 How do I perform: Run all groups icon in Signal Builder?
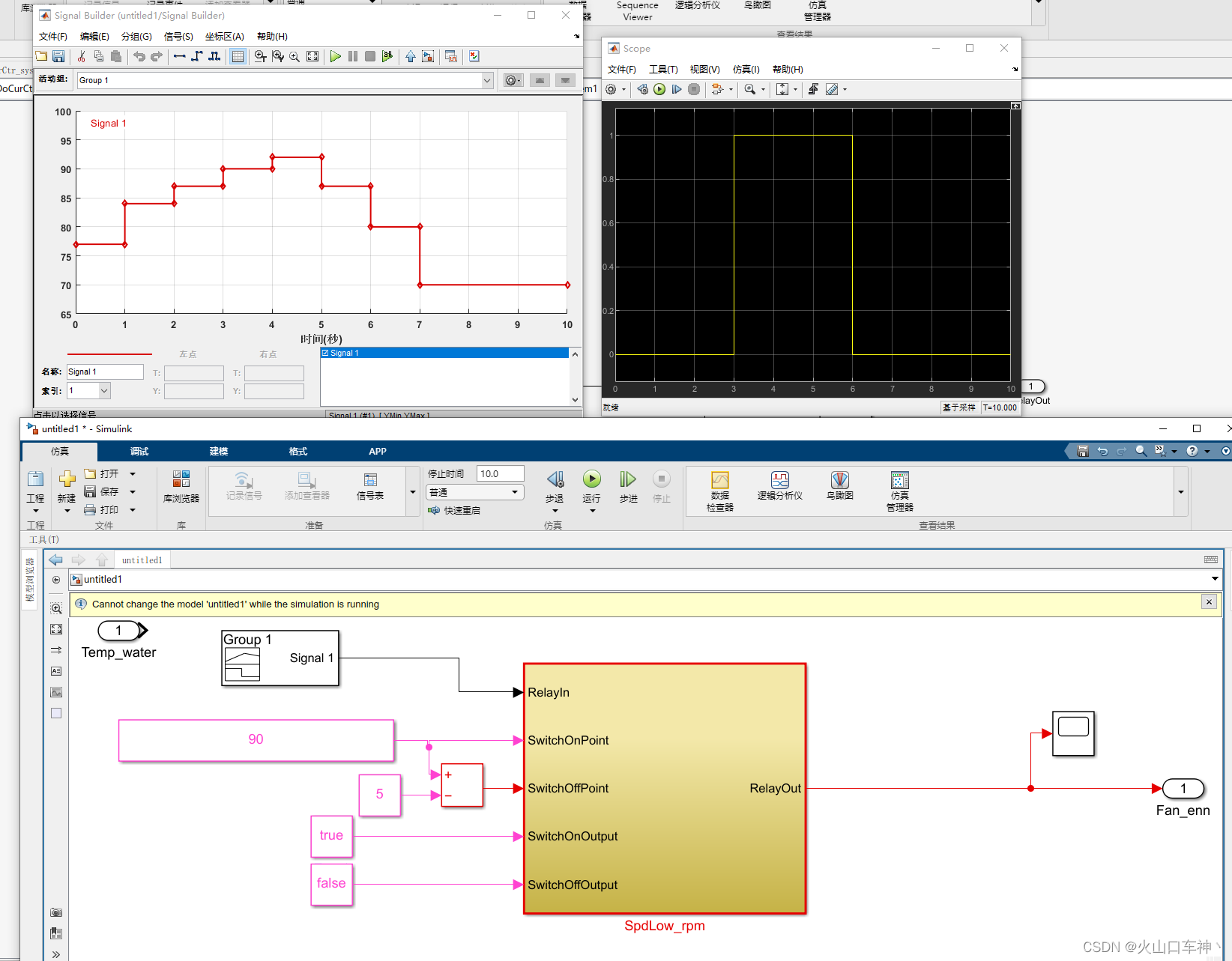coord(387,56)
